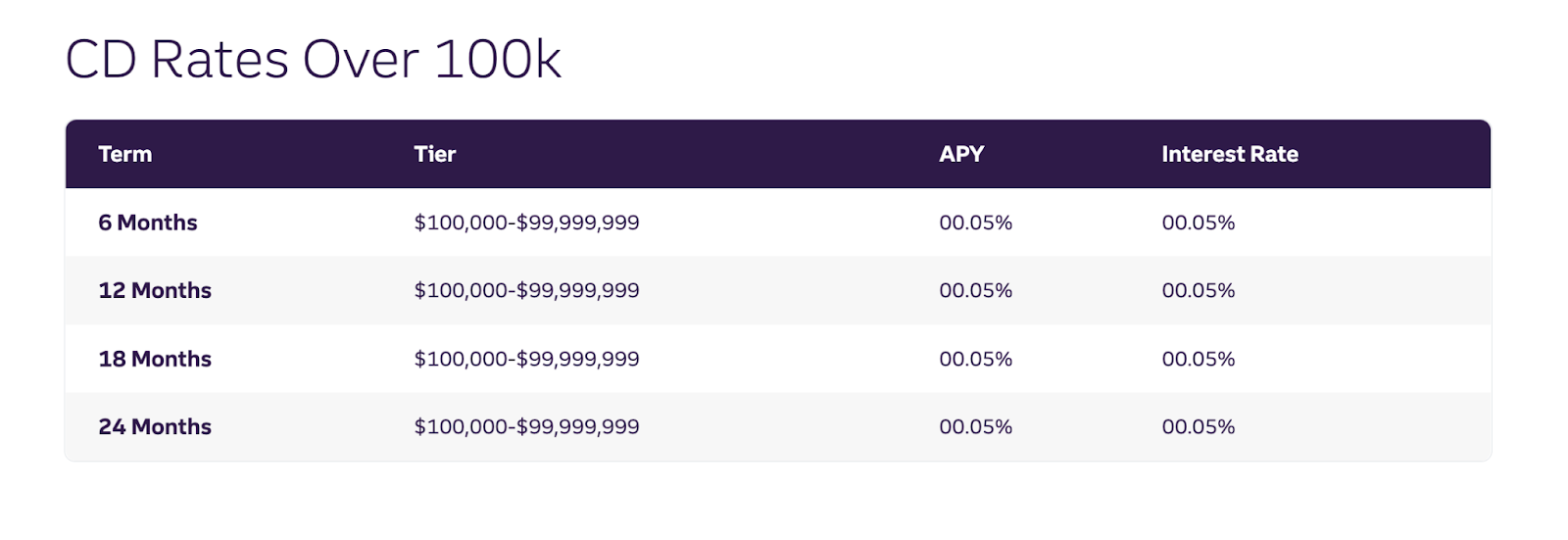Select the tier range for 18 Months
Screen dimensions: 1568x540
[x=526, y=359]
